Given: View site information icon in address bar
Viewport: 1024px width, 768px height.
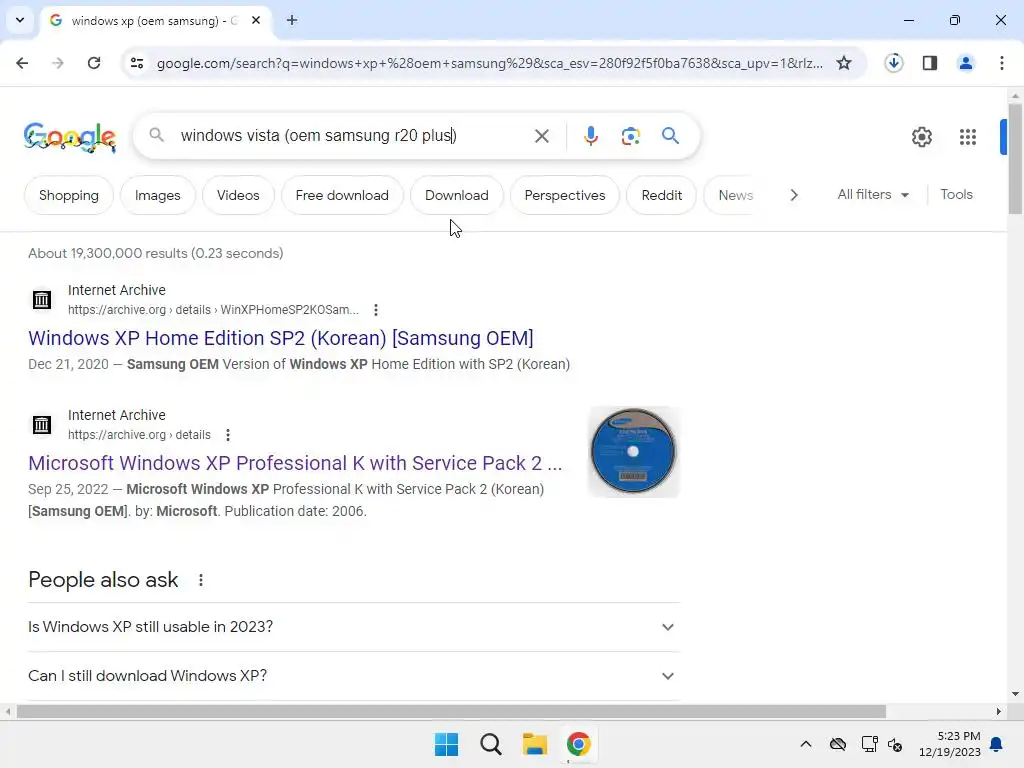Looking at the screenshot, I should [x=137, y=63].
